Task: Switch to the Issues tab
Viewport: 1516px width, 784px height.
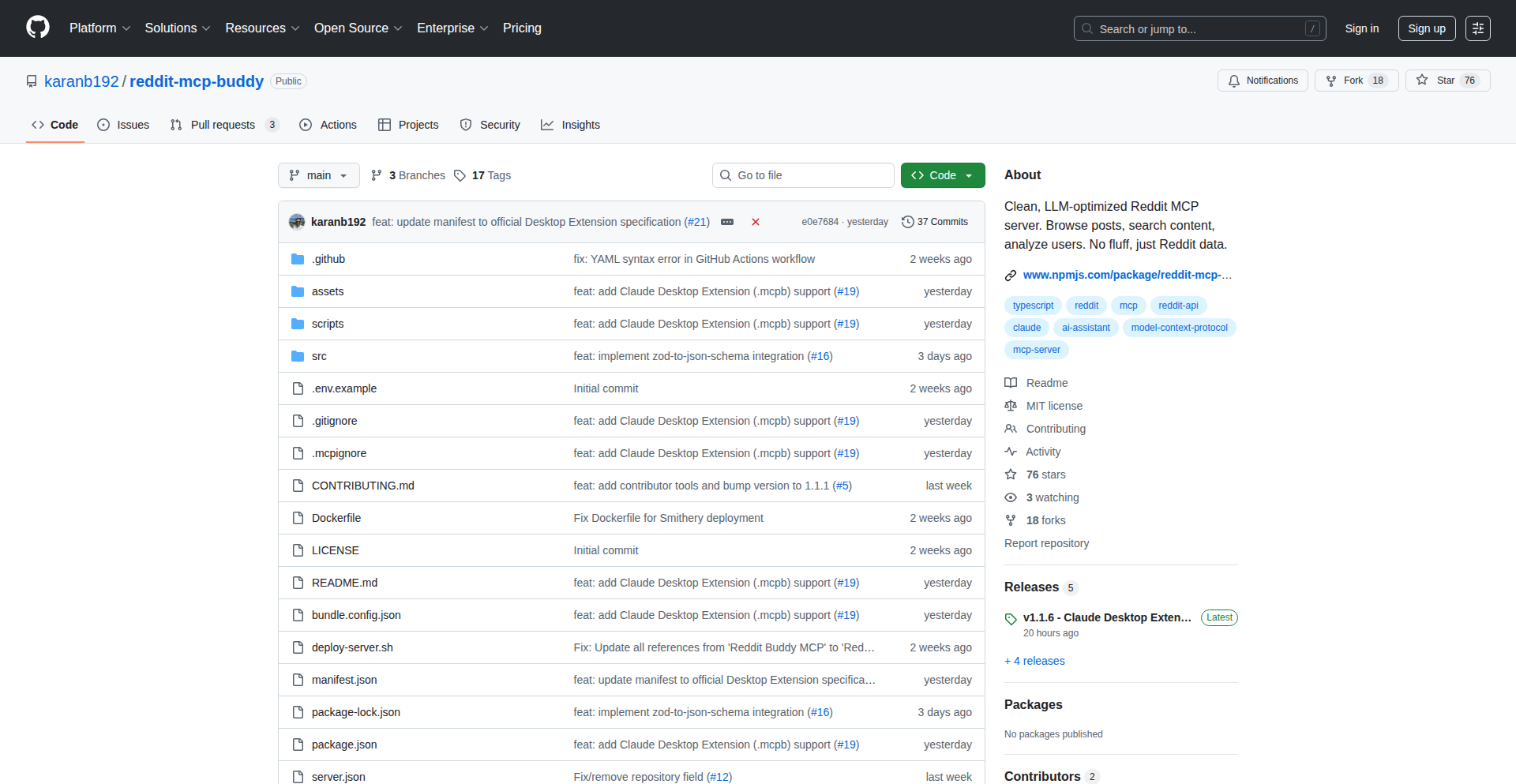Action: pos(124,125)
